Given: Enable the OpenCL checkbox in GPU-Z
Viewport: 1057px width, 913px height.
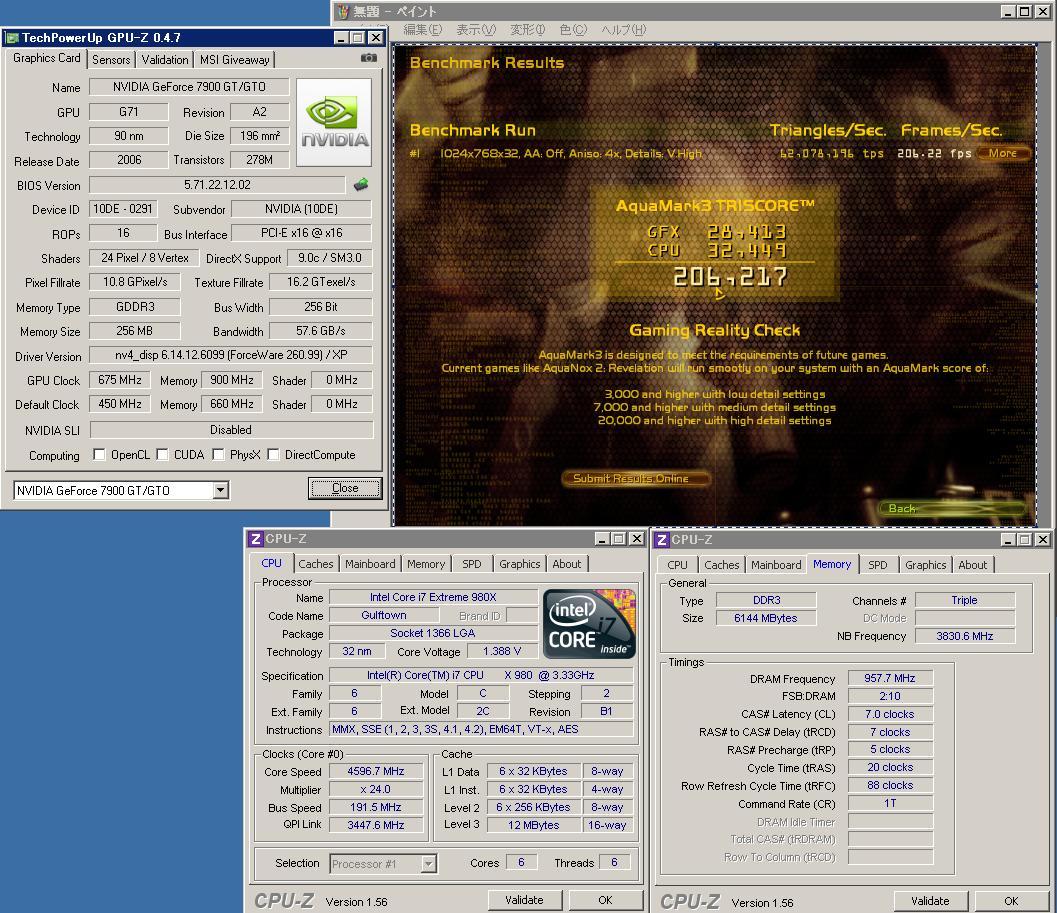Looking at the screenshot, I should coord(99,454).
